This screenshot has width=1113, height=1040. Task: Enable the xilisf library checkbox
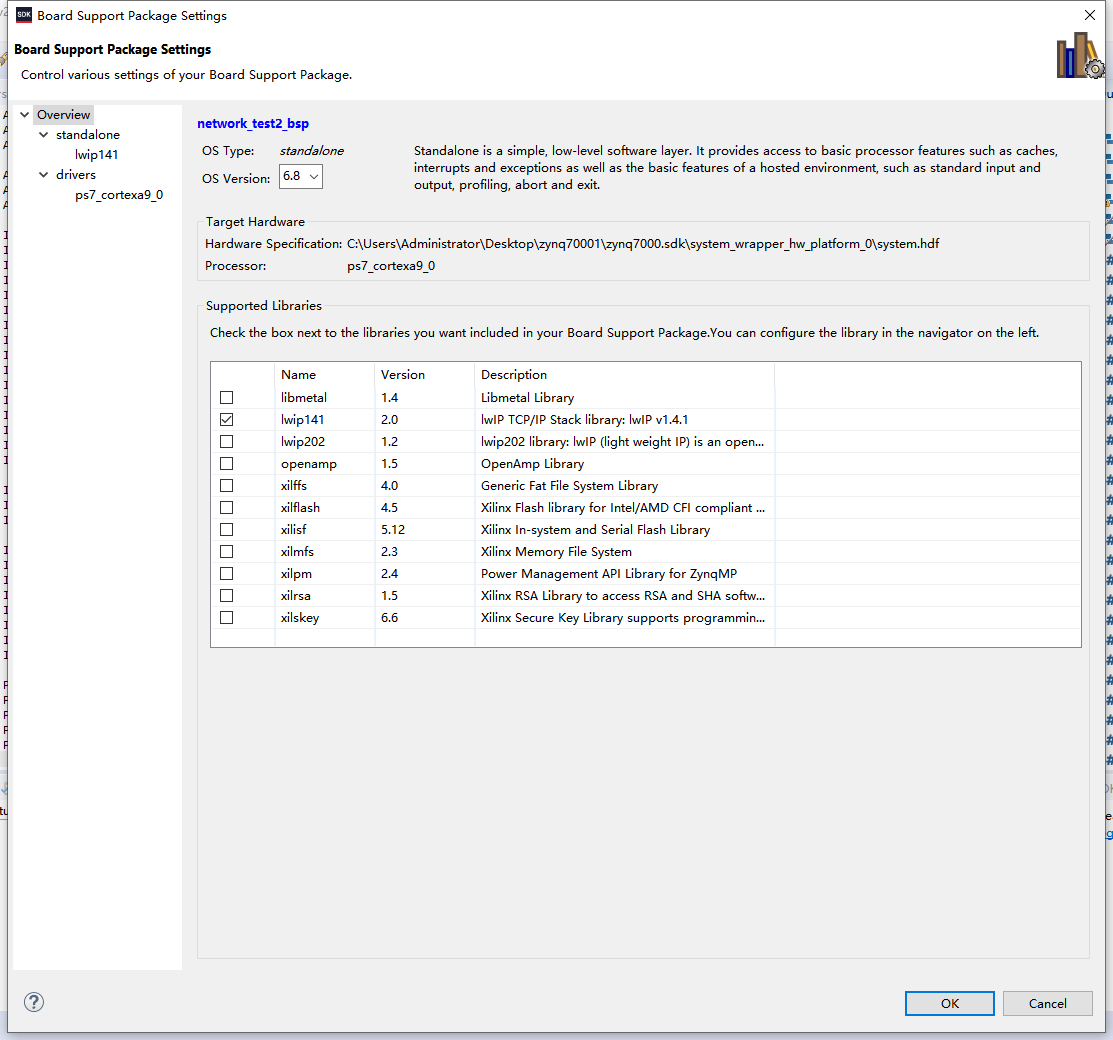(226, 530)
